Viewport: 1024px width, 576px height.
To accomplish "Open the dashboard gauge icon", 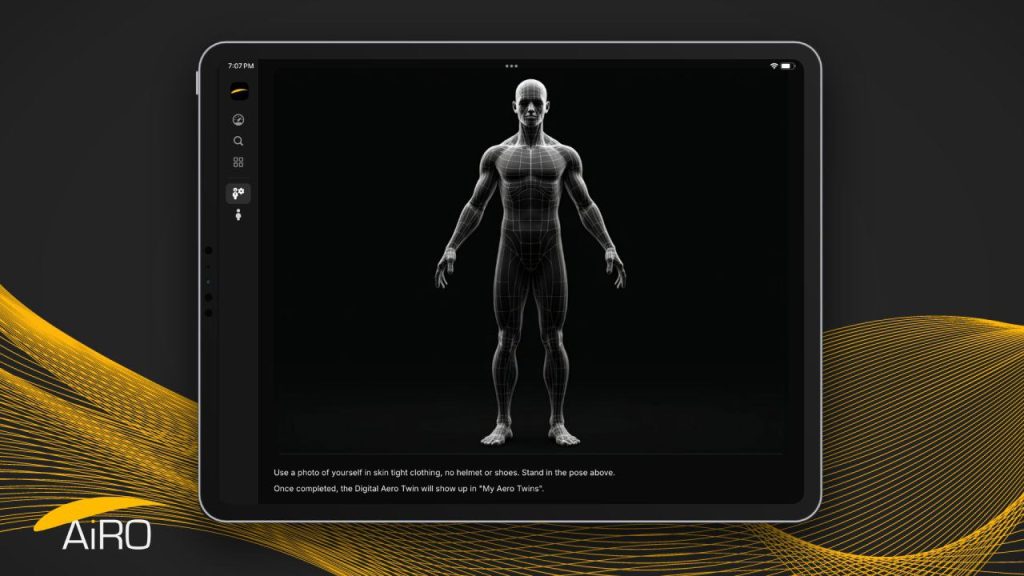I will pos(238,120).
